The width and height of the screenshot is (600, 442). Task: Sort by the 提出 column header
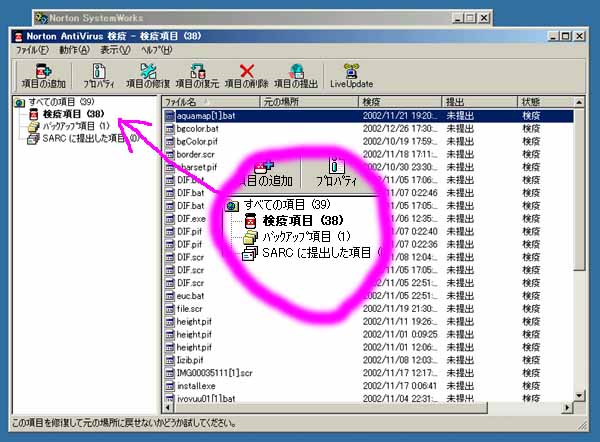(x=479, y=102)
